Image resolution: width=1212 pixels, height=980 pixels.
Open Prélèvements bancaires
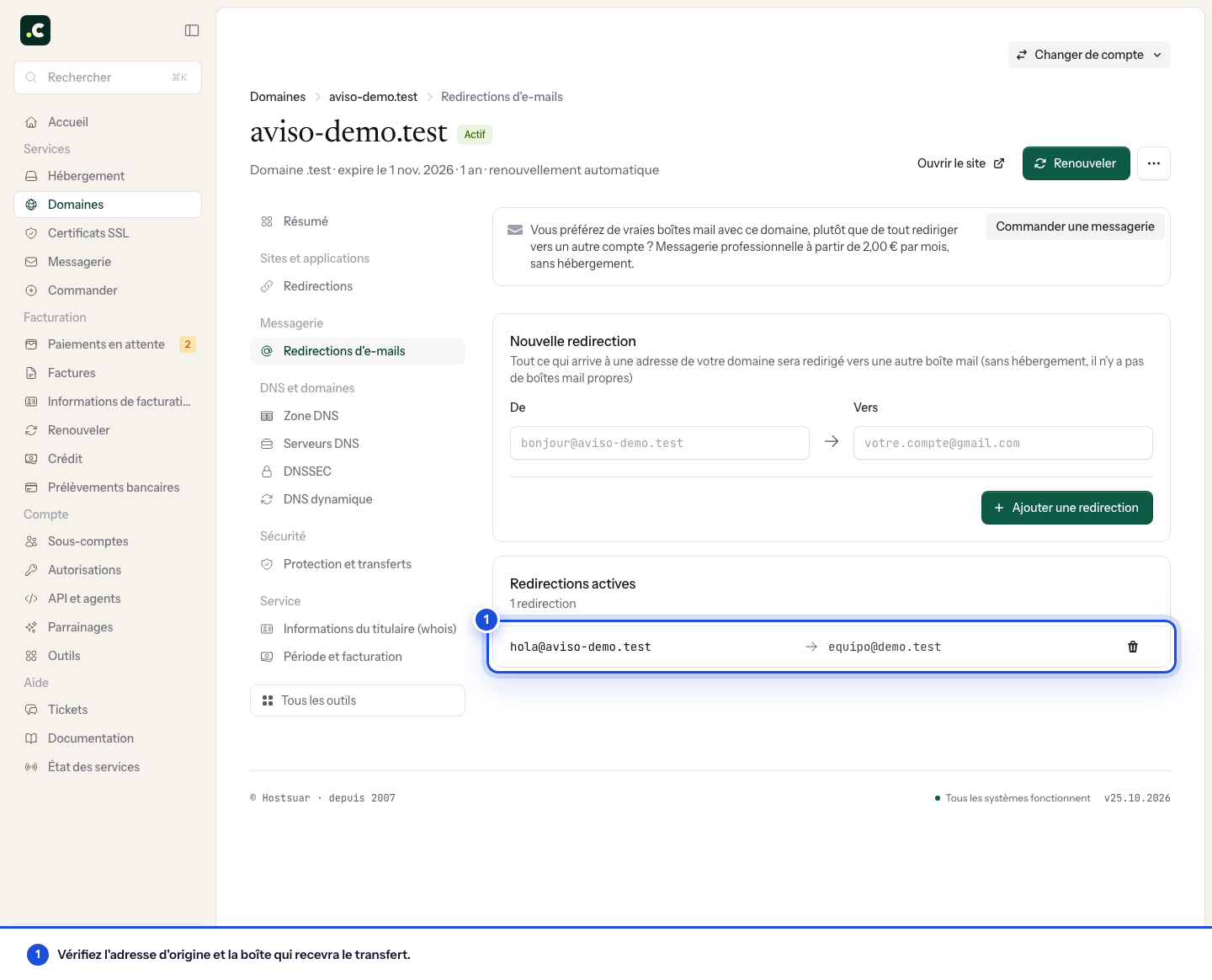(x=108, y=487)
